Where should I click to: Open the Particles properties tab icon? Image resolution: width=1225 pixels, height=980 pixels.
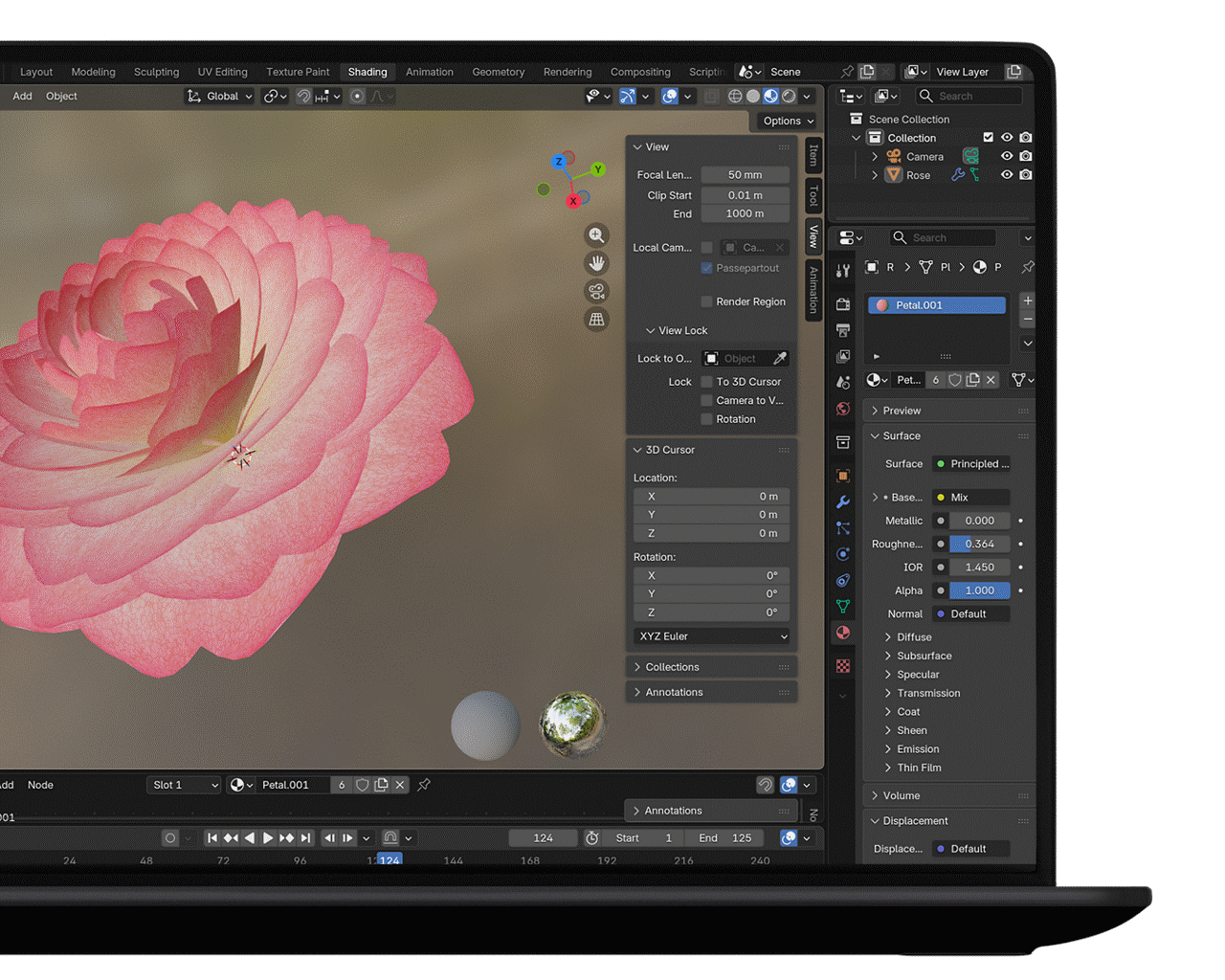[843, 527]
